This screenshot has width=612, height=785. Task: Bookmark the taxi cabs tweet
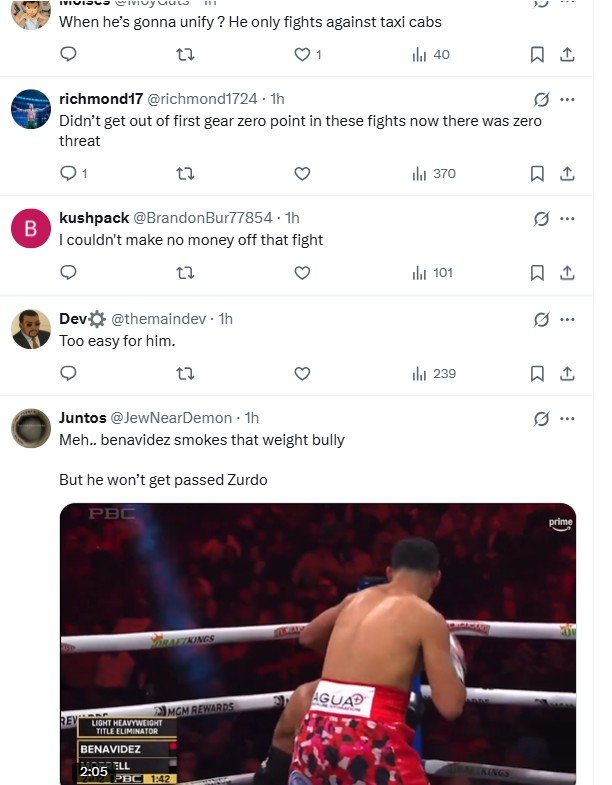[537, 55]
